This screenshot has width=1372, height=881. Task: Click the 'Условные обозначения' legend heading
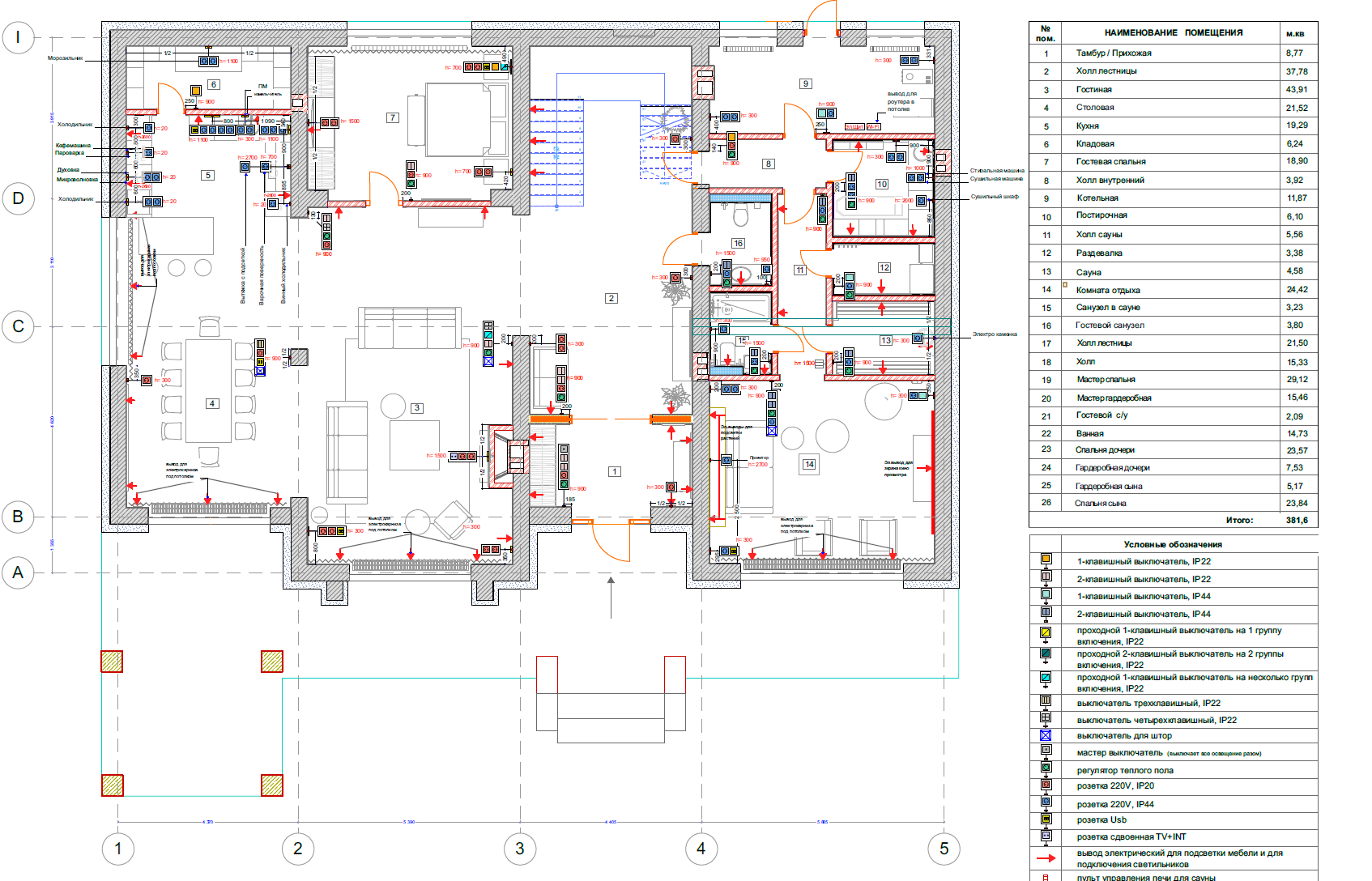[x=1173, y=544]
